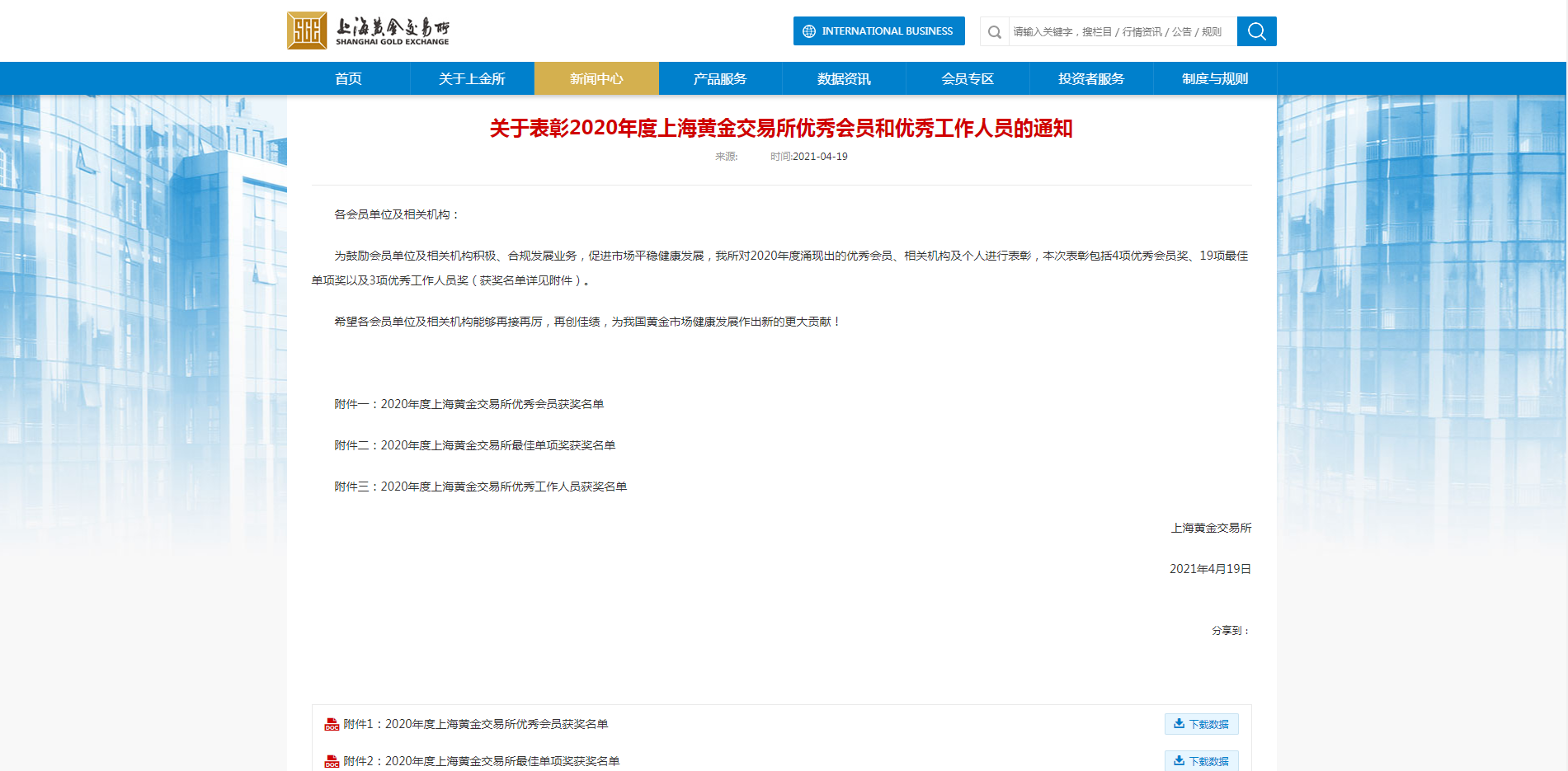Download 附件2 via 下载数据 button
The width and height of the screenshot is (1568, 771).
pos(1202,760)
